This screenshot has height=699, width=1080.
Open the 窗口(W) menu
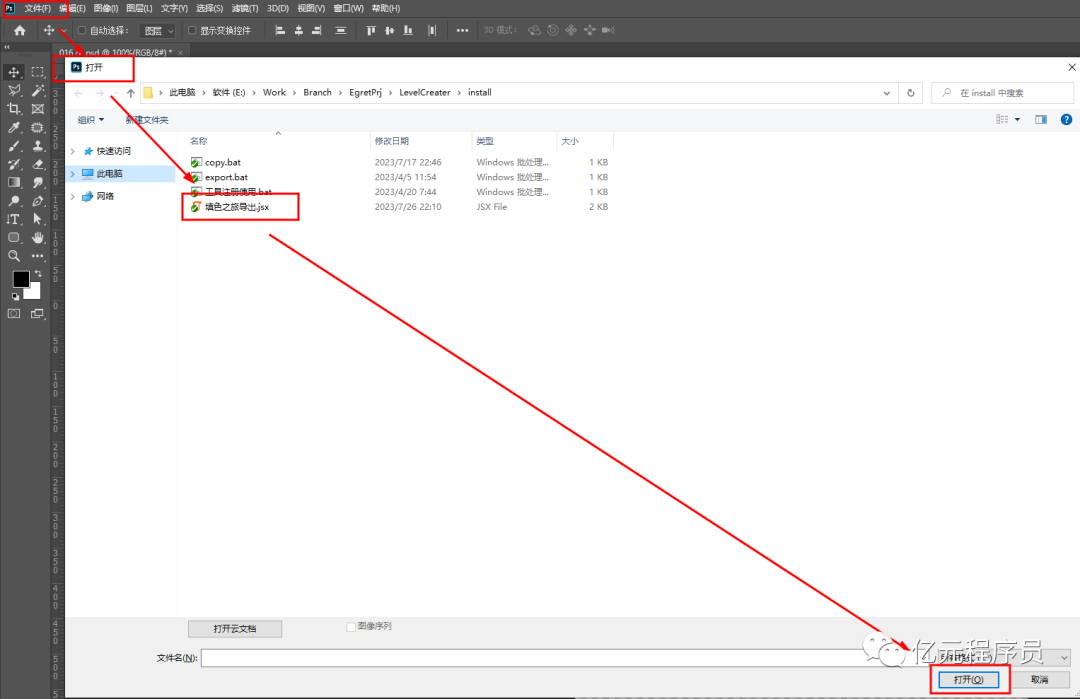tap(349, 8)
